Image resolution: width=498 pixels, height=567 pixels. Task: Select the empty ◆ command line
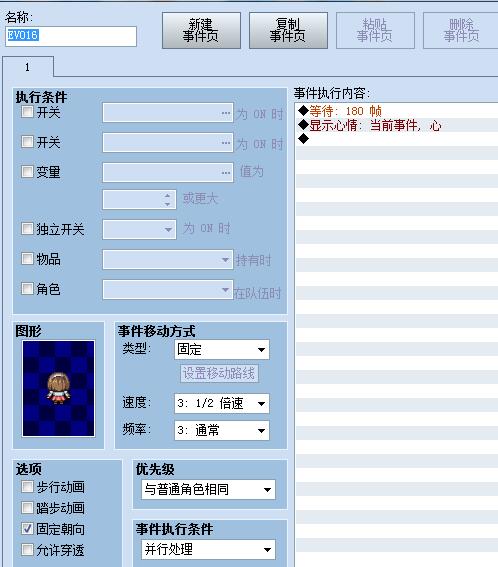point(397,139)
